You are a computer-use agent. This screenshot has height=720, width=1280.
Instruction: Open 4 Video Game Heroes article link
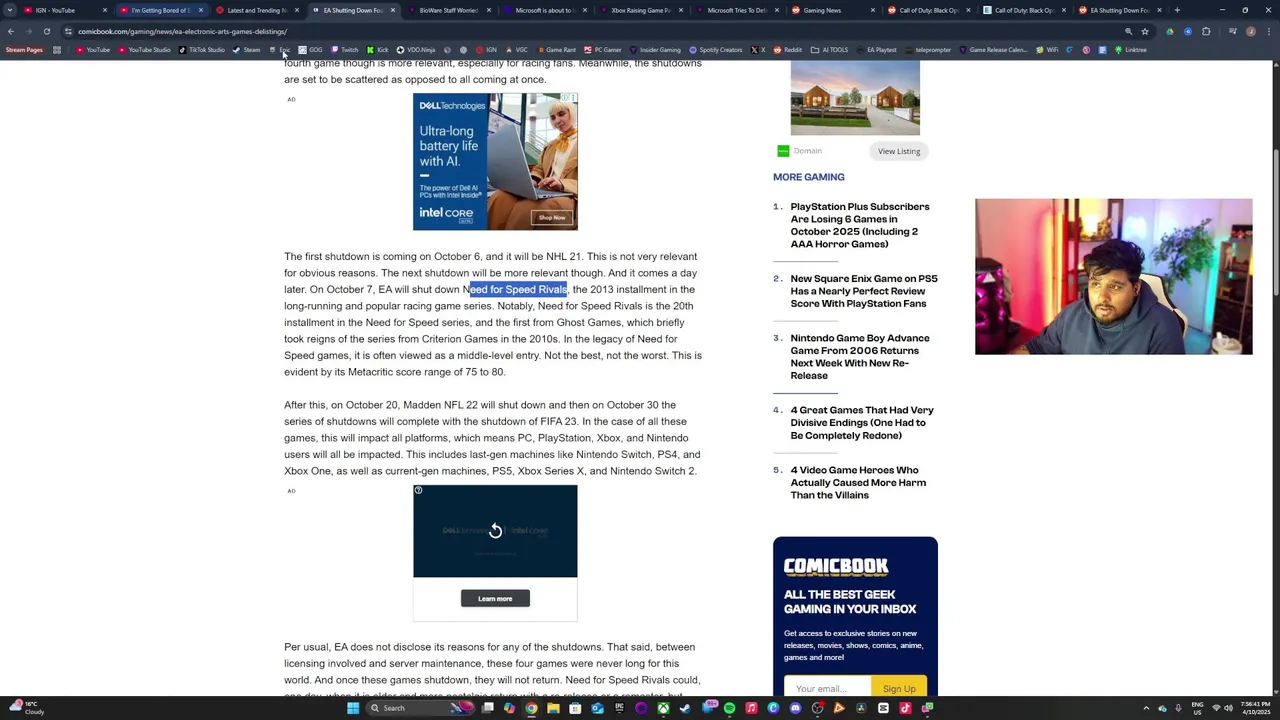[858, 482]
